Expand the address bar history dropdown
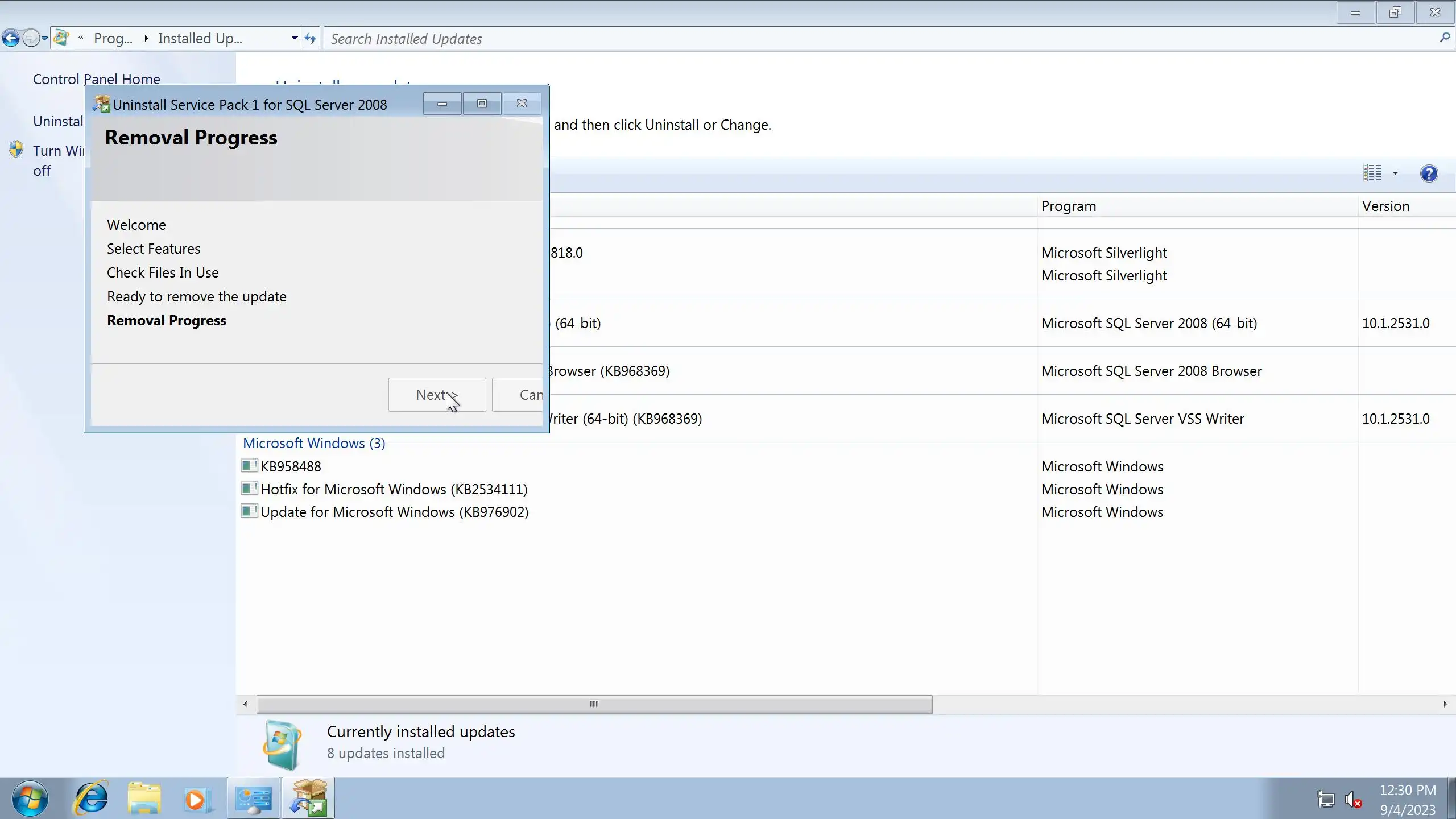The width and height of the screenshot is (1456, 819). click(x=294, y=39)
